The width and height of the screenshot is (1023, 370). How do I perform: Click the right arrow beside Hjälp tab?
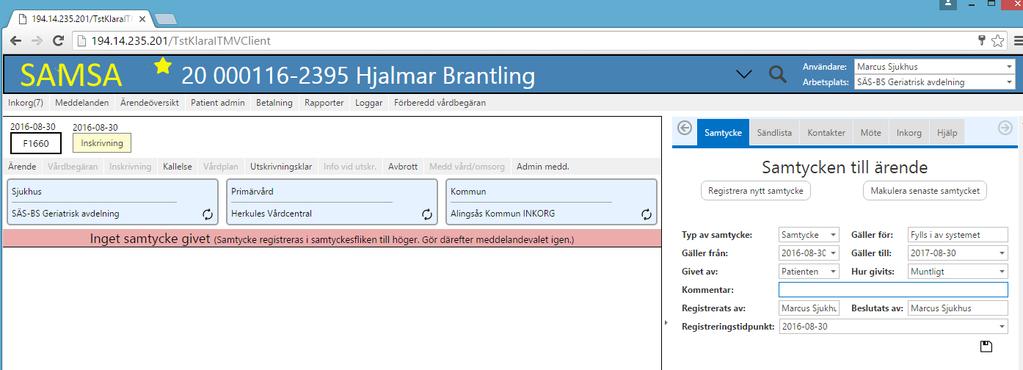point(1005,128)
